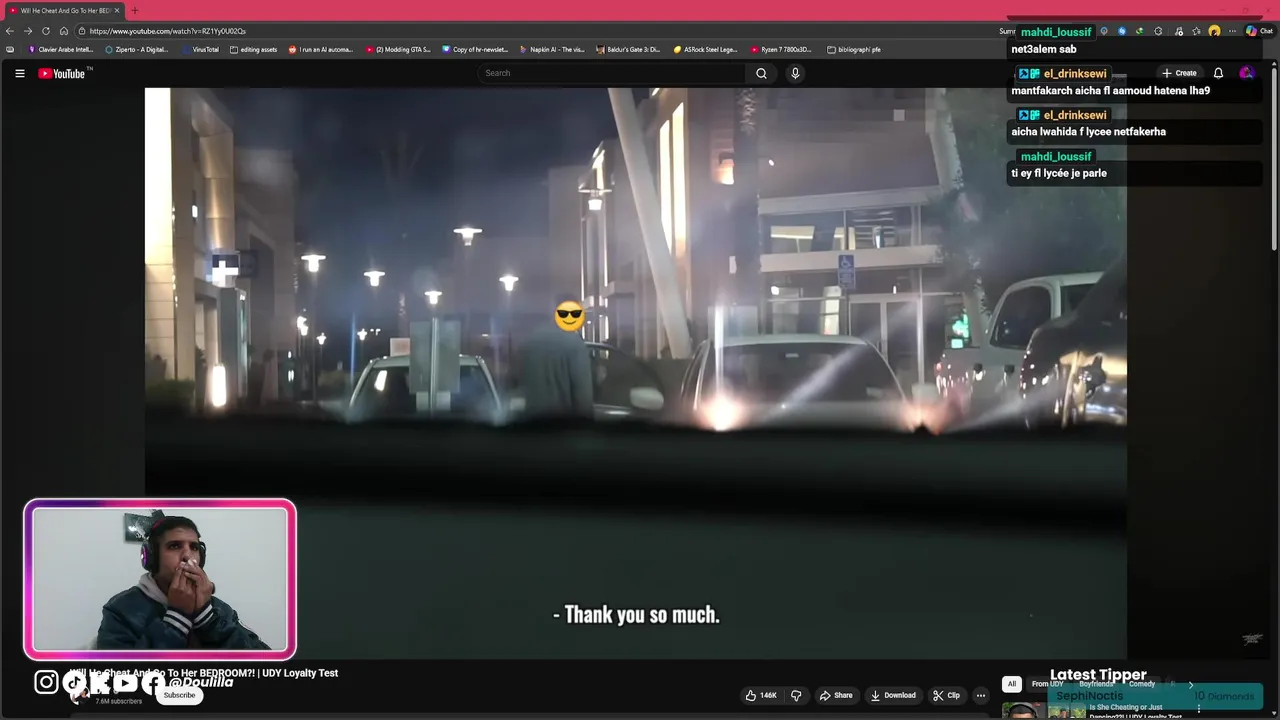
Task: Click the 'Latest Tipper' overlay label
Action: pyautogui.click(x=1098, y=675)
